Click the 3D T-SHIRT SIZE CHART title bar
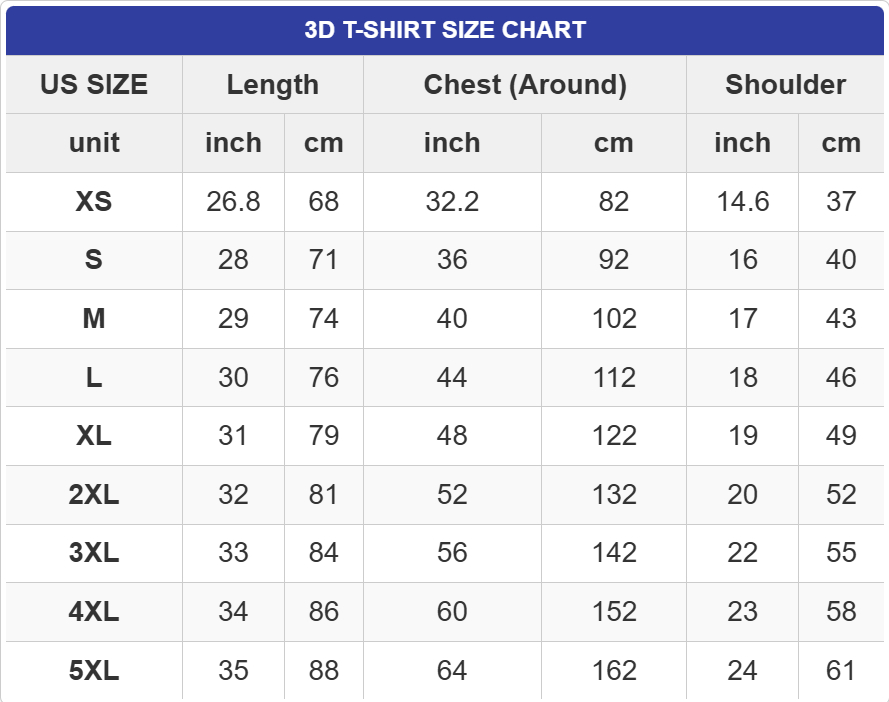Screen dimensions: 889x702 (x=445, y=30)
